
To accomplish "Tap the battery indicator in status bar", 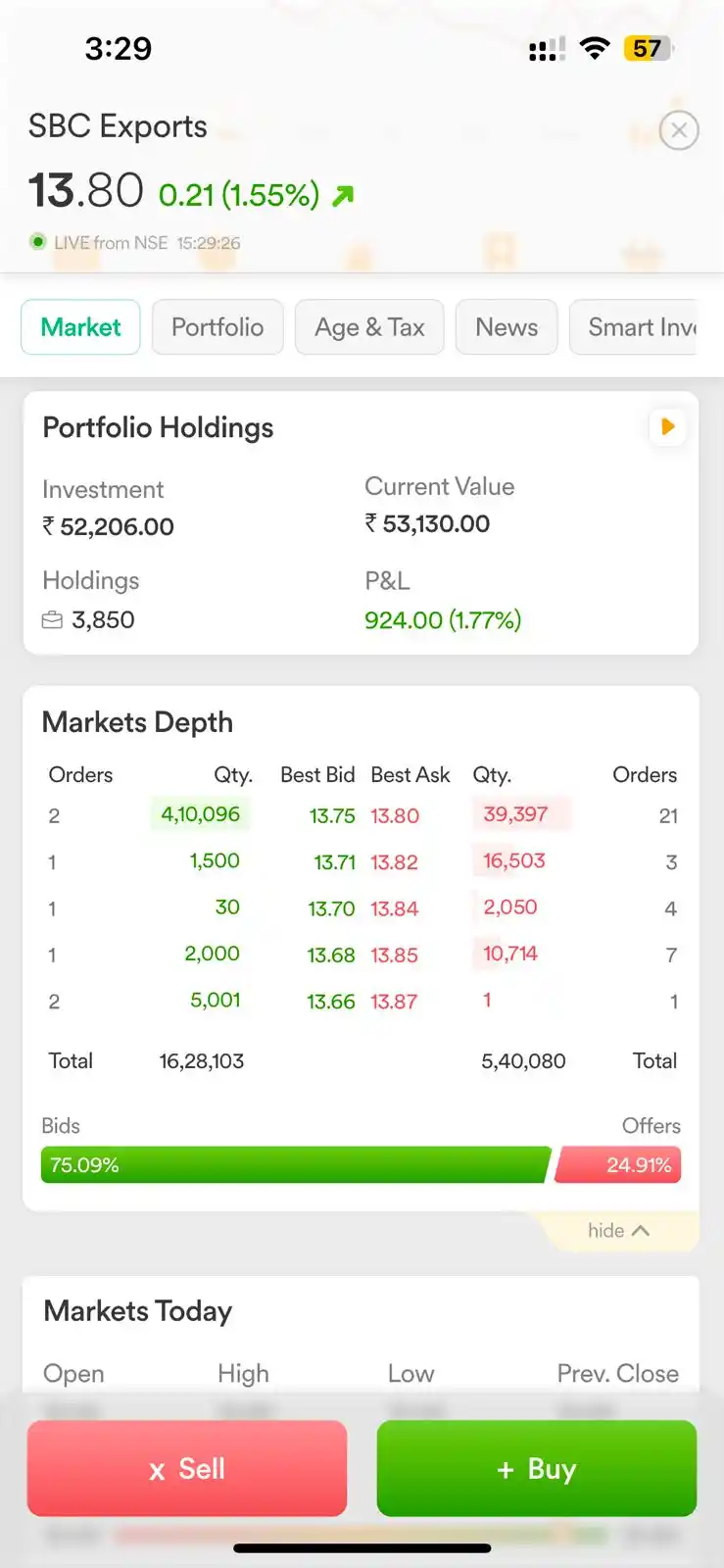I will tap(648, 48).
